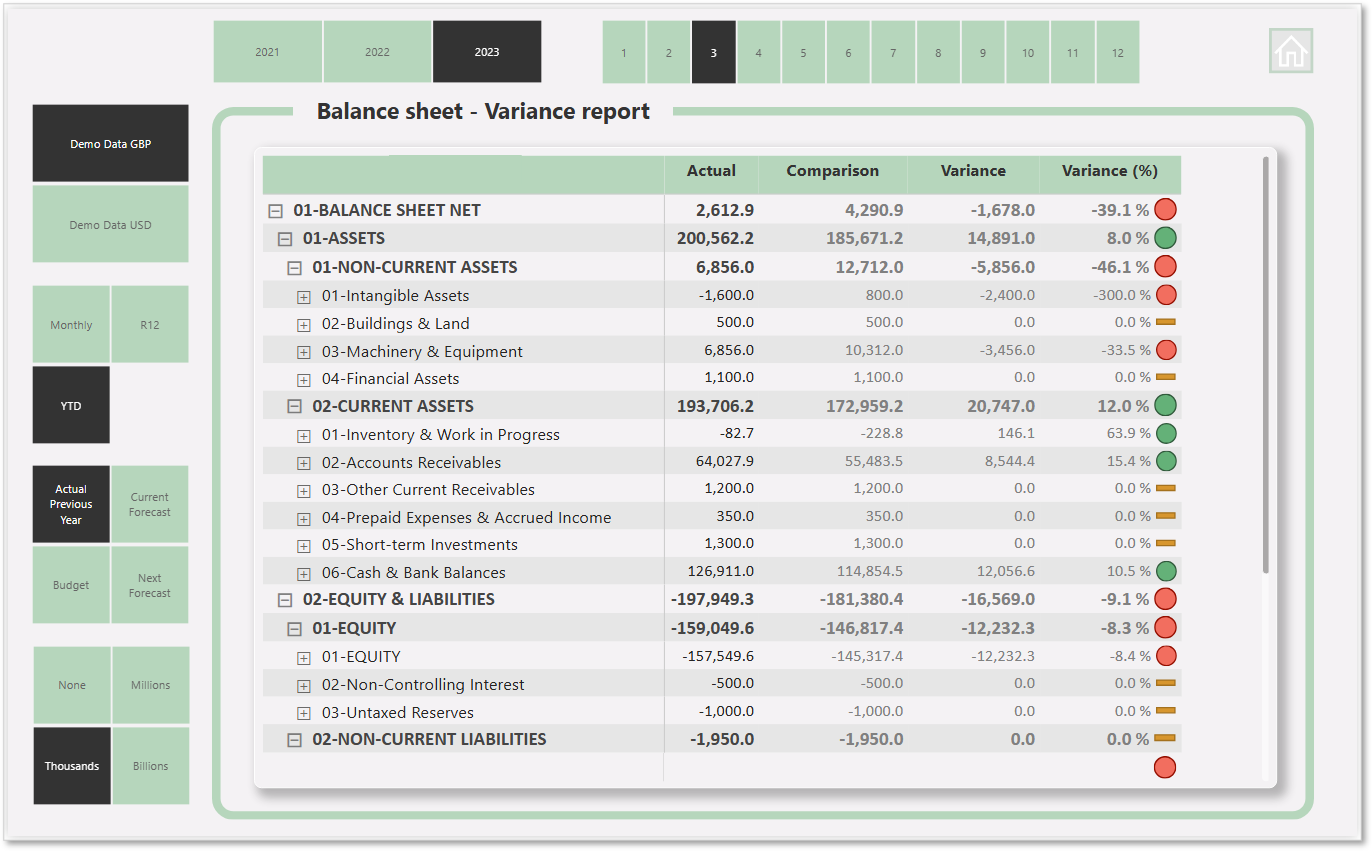The height and width of the screenshot is (851, 1372).
Task: Set number scaling to Millions
Action: point(151,685)
